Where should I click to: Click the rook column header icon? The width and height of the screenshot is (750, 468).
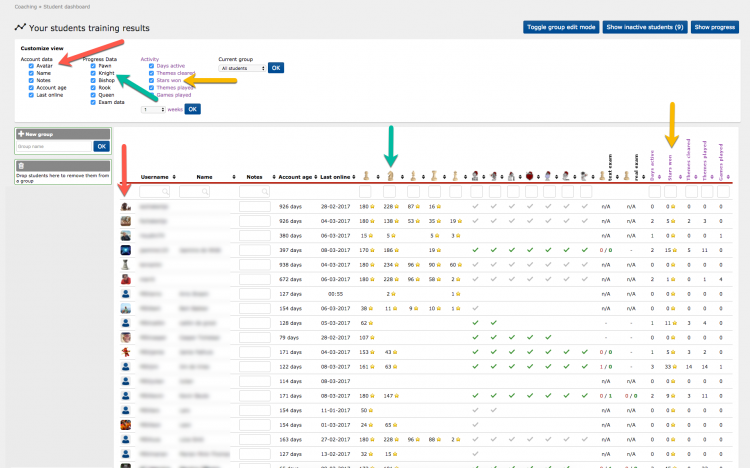click(x=434, y=176)
